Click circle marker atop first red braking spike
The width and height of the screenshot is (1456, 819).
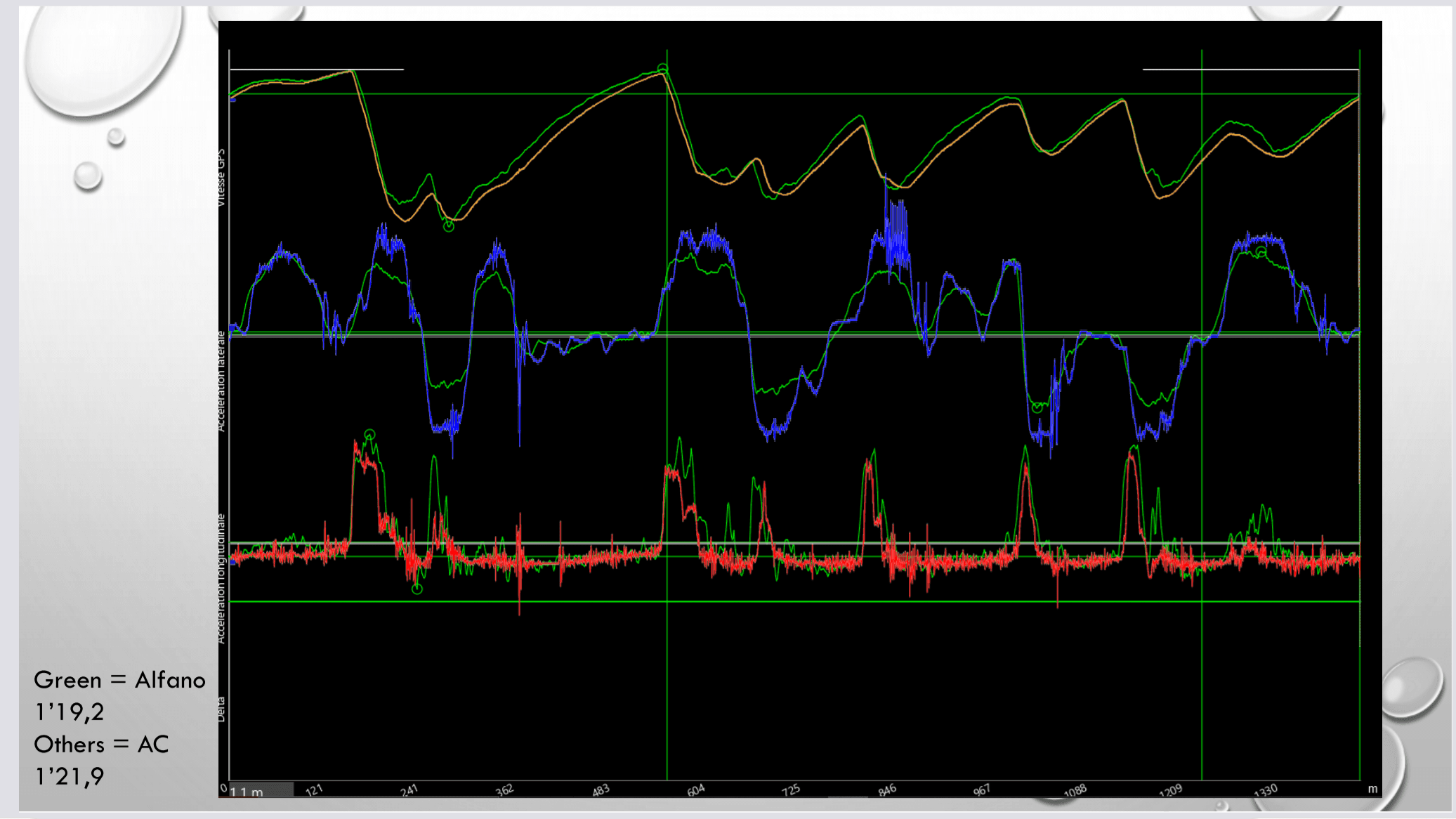369,435
